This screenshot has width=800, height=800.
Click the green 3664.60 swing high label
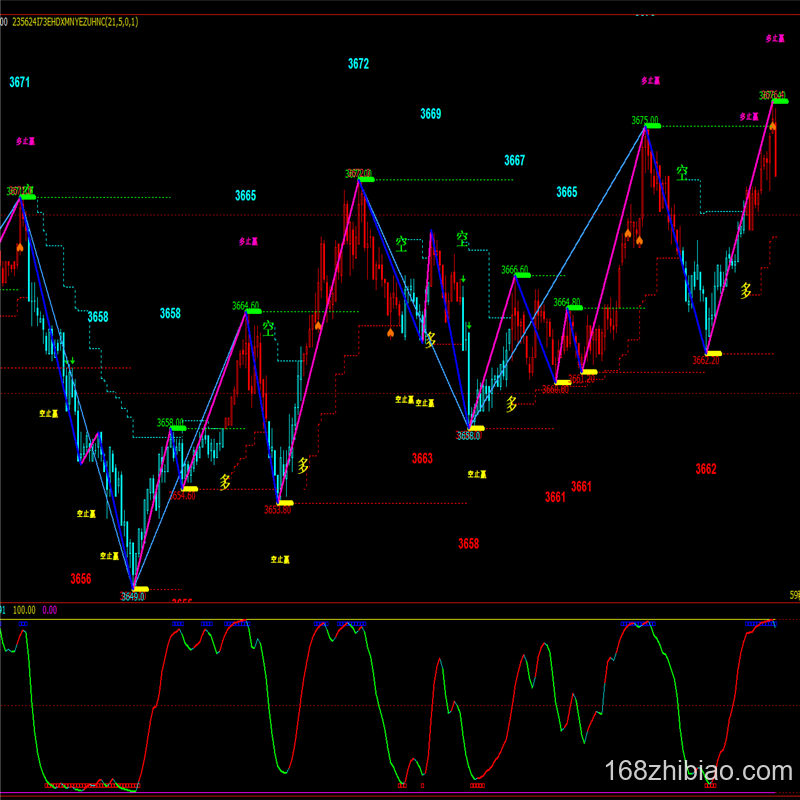click(x=245, y=306)
